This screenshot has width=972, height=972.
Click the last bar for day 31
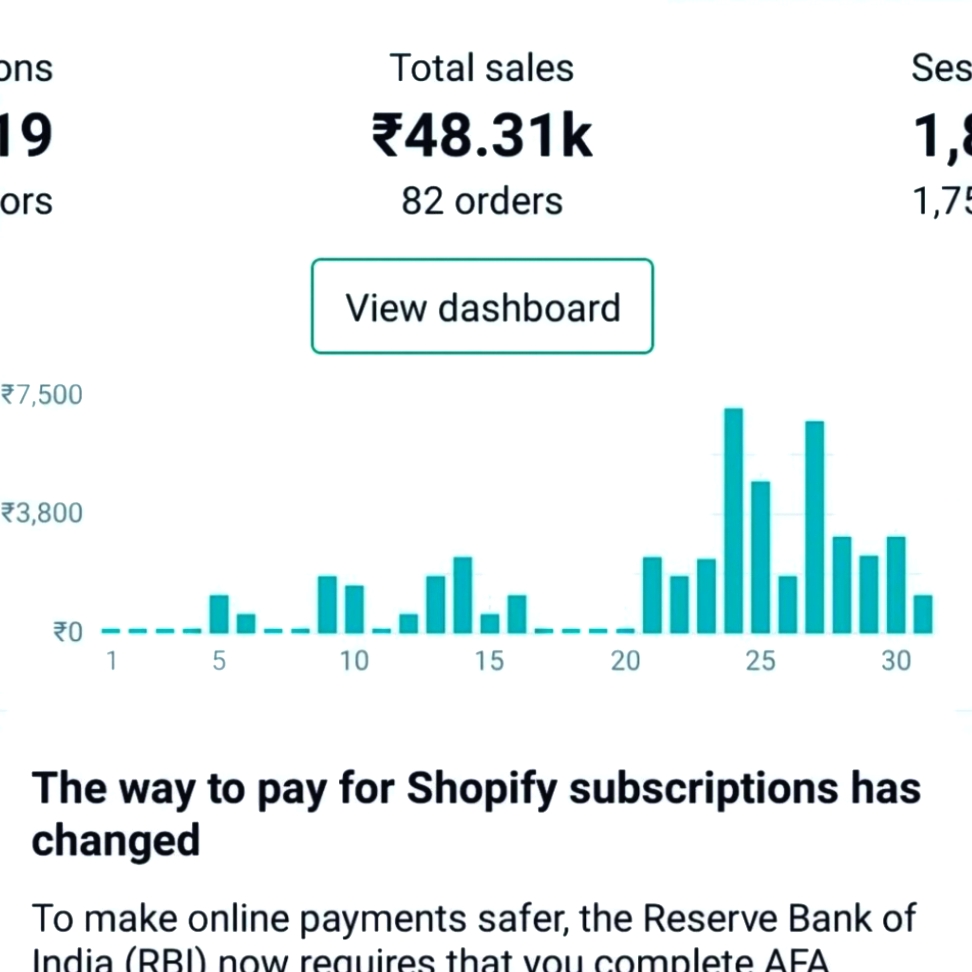click(923, 614)
